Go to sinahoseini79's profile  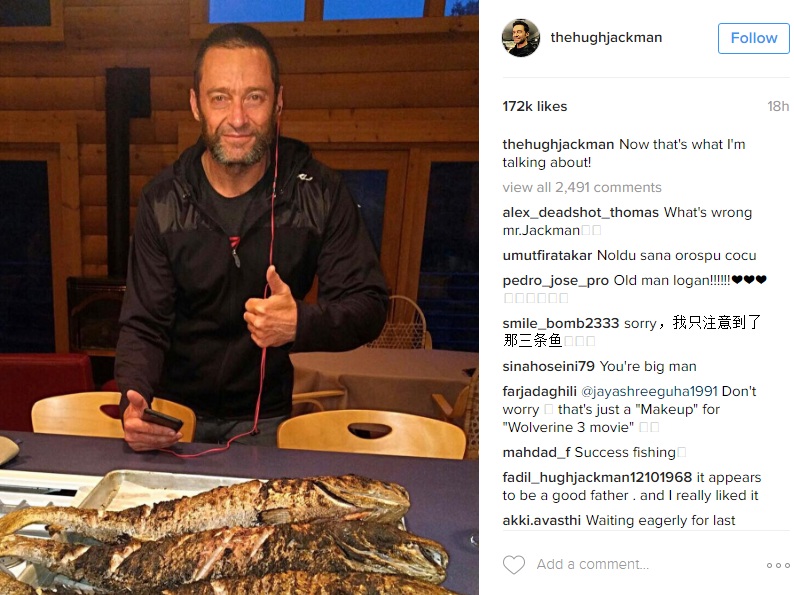click(x=548, y=366)
